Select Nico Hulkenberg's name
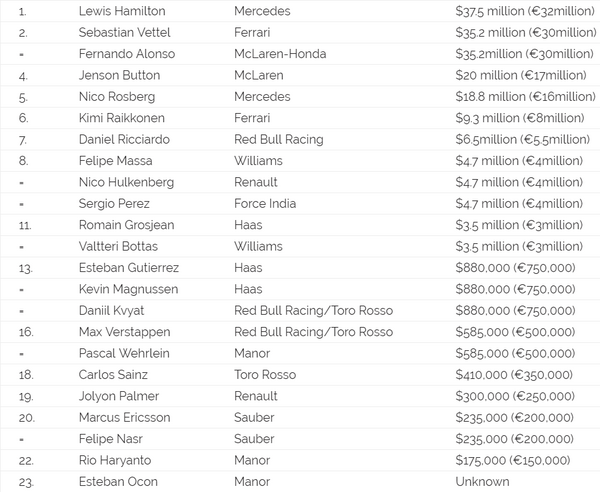This screenshot has width=600, height=492. click(x=126, y=182)
